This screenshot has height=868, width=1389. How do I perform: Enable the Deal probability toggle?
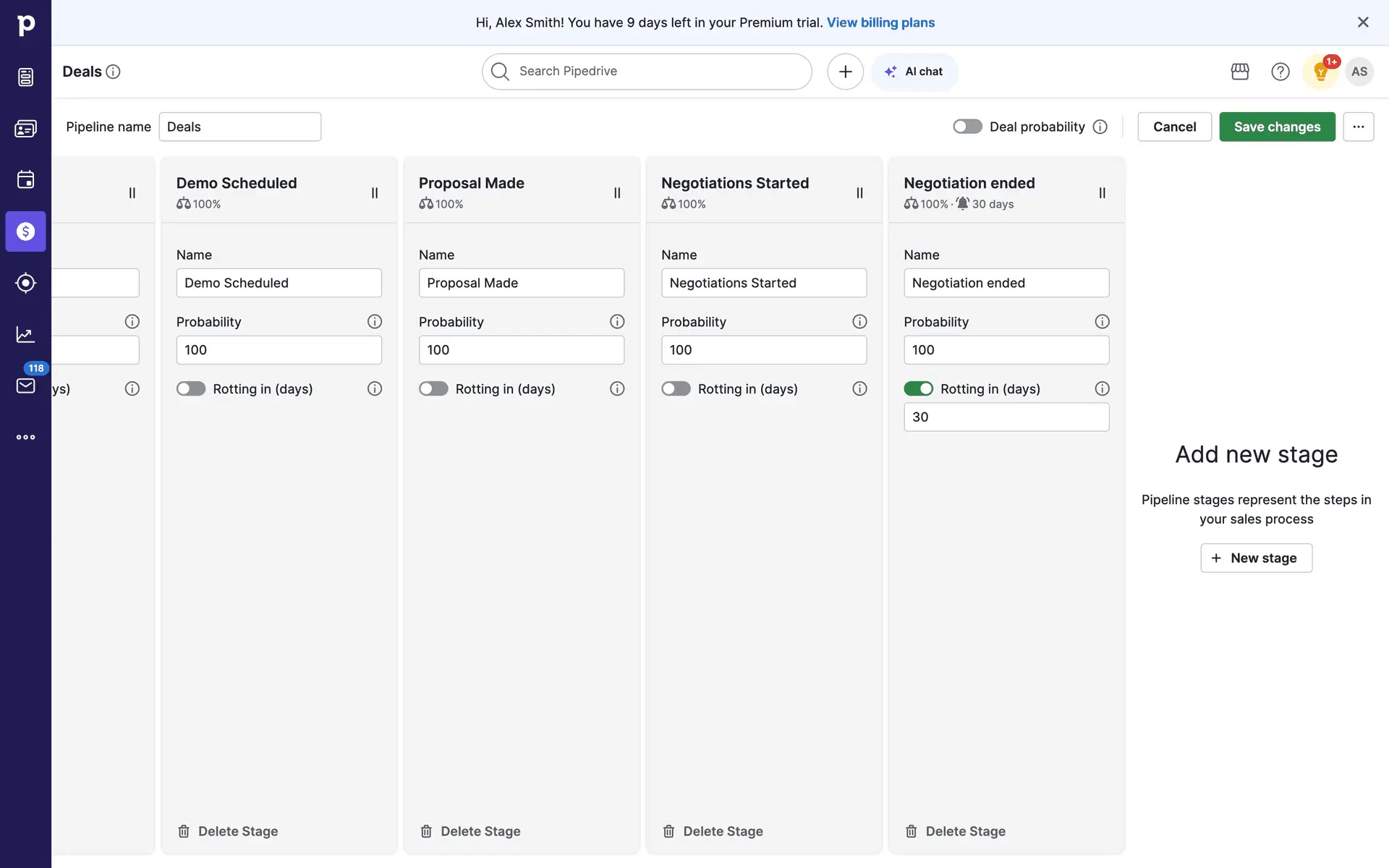967,127
